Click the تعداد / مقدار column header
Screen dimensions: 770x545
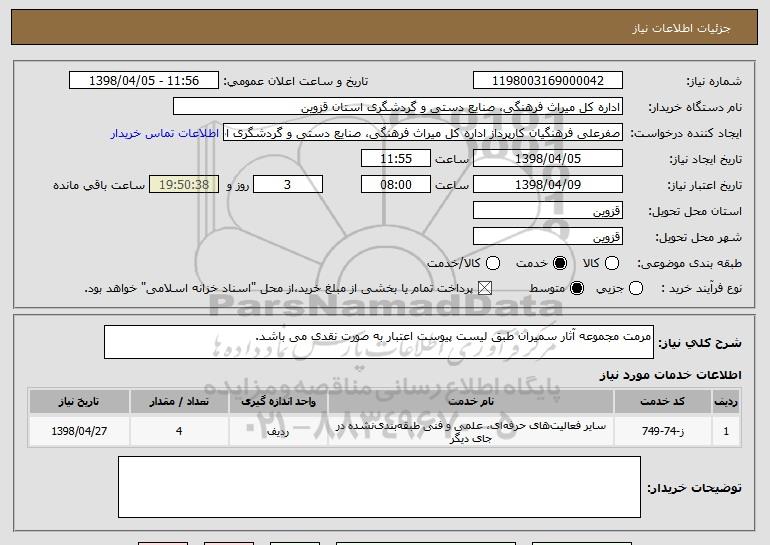179,401
